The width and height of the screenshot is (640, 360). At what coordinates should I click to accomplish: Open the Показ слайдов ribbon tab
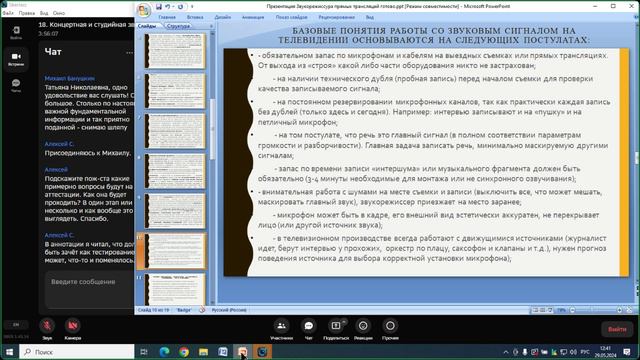pyautogui.click(x=291, y=17)
